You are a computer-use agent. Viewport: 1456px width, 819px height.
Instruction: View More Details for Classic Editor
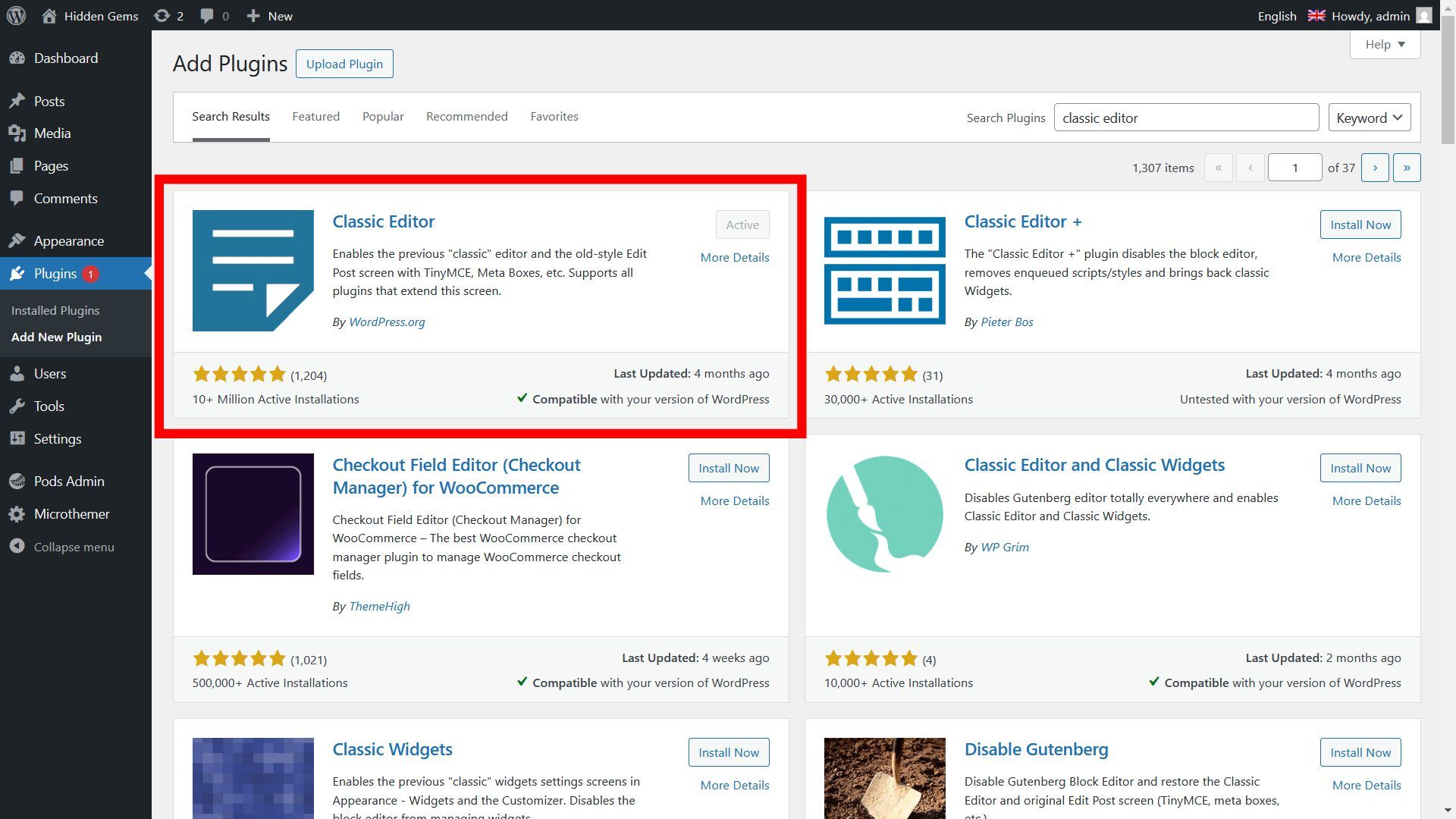(x=734, y=258)
